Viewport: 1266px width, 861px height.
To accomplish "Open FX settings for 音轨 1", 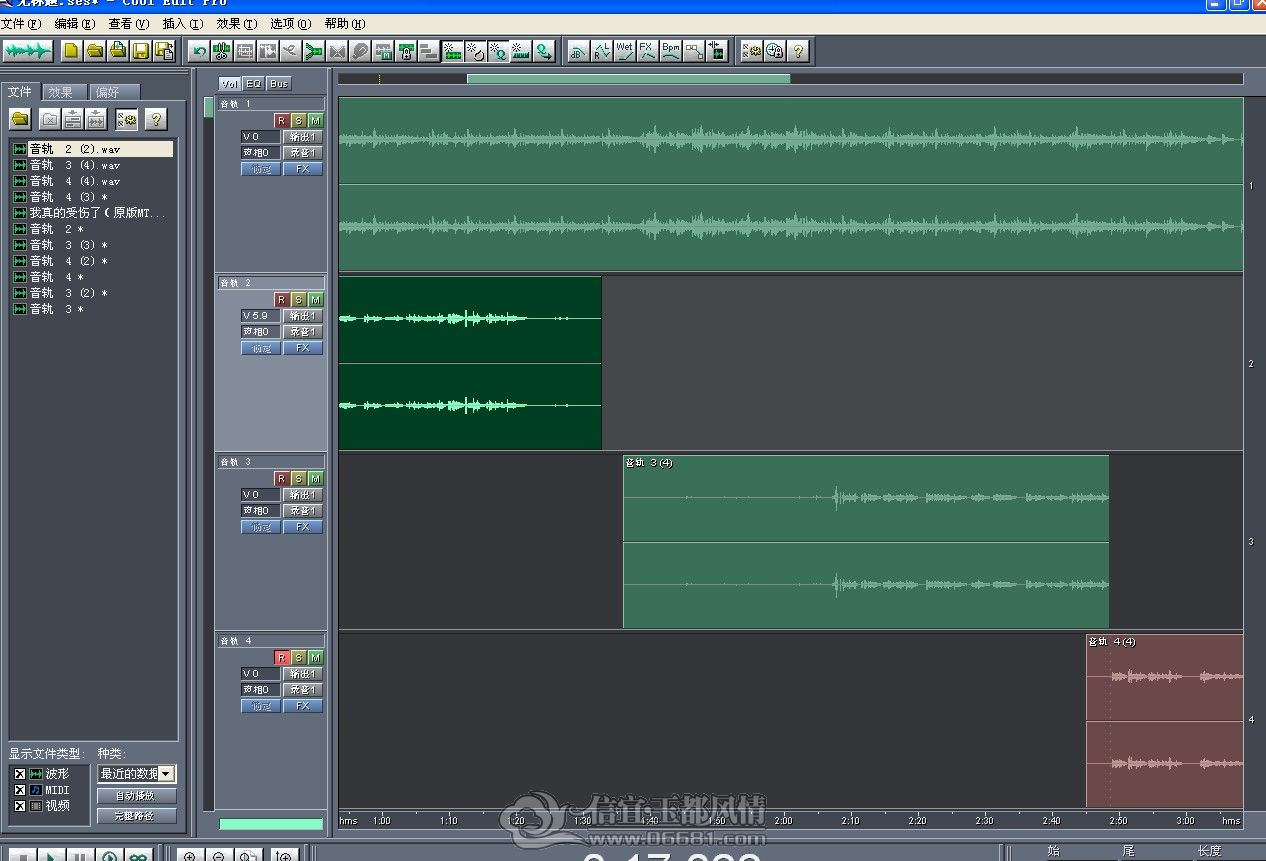I will pyautogui.click(x=303, y=169).
